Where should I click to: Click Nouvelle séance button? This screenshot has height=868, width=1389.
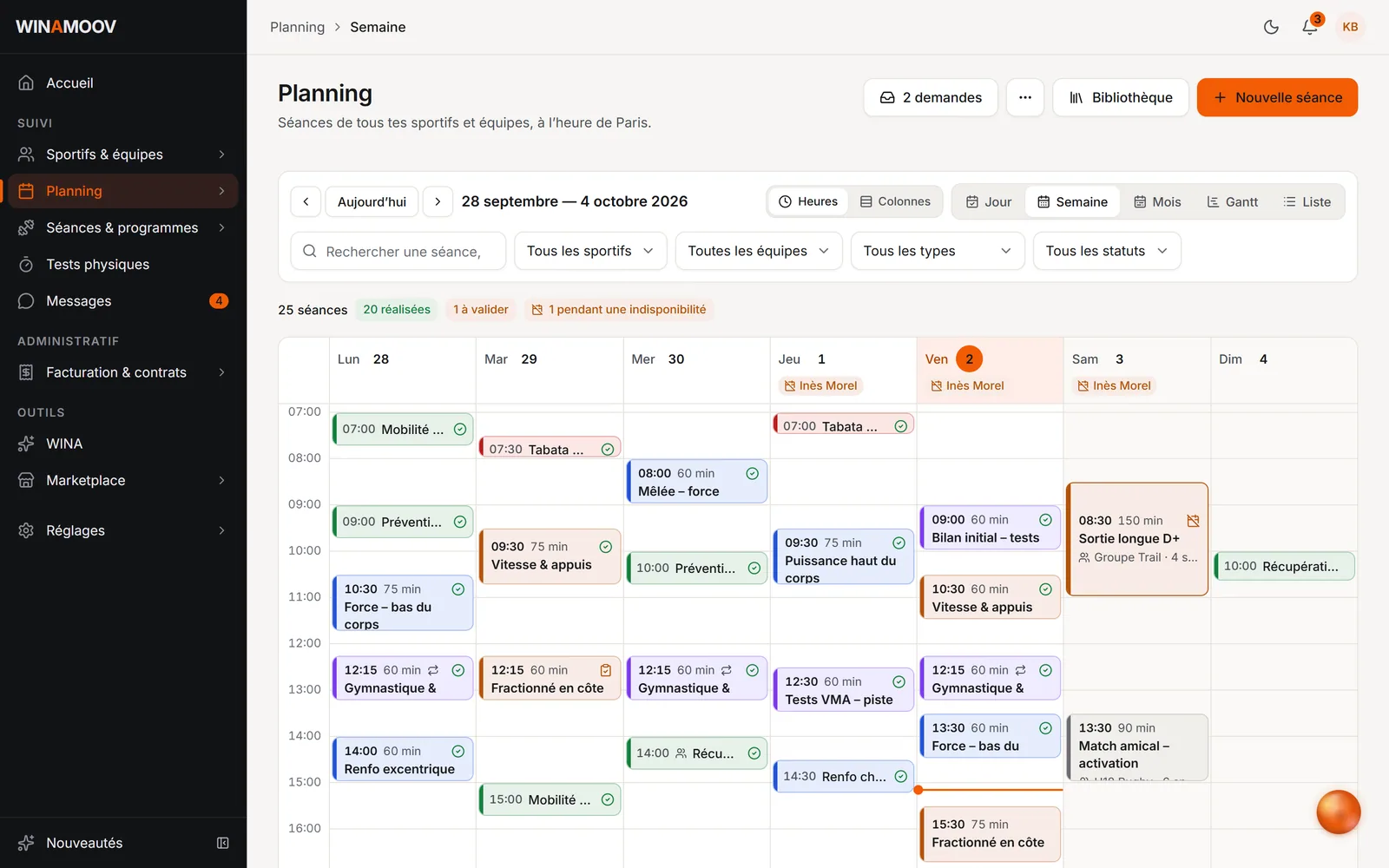tap(1277, 97)
